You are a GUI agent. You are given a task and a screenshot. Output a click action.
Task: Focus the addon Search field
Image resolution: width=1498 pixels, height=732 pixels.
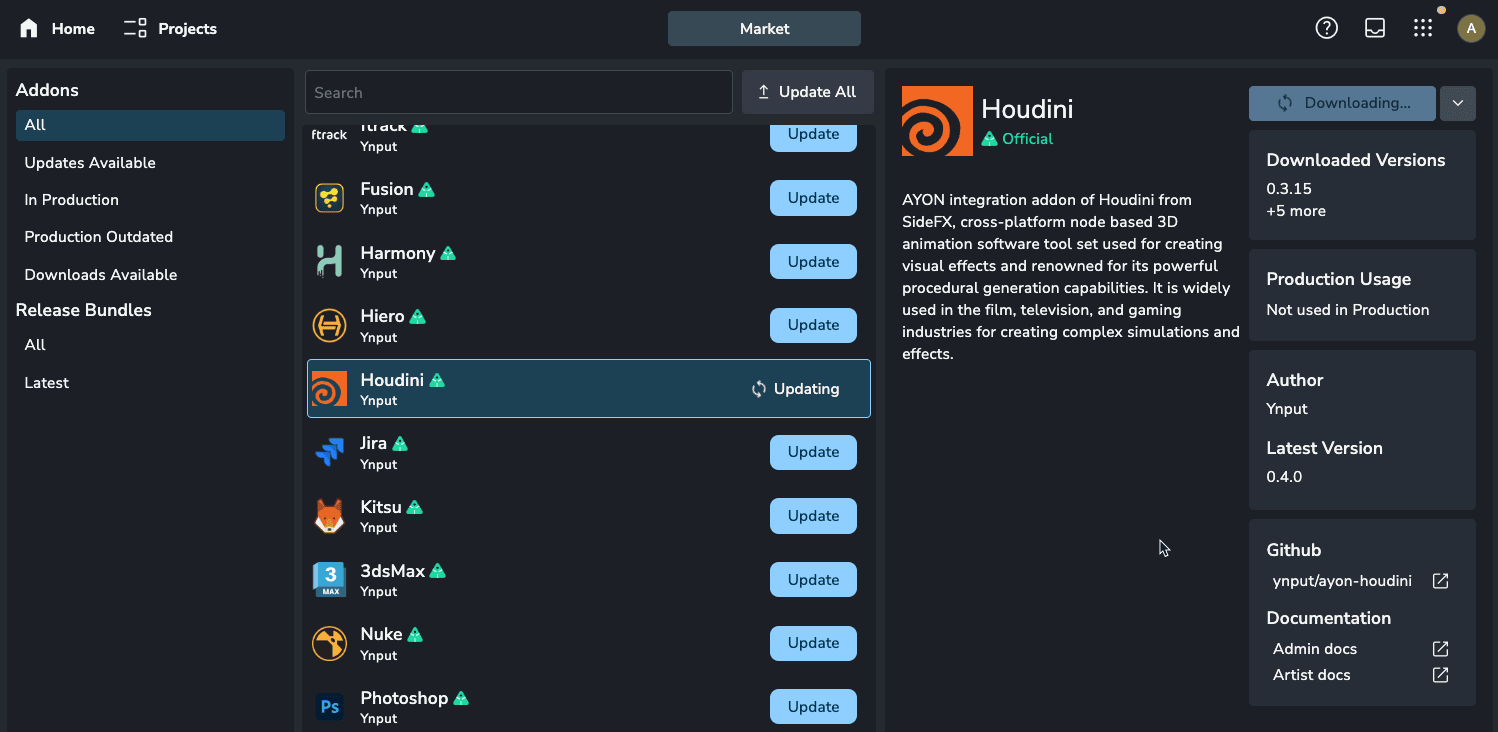tap(518, 92)
